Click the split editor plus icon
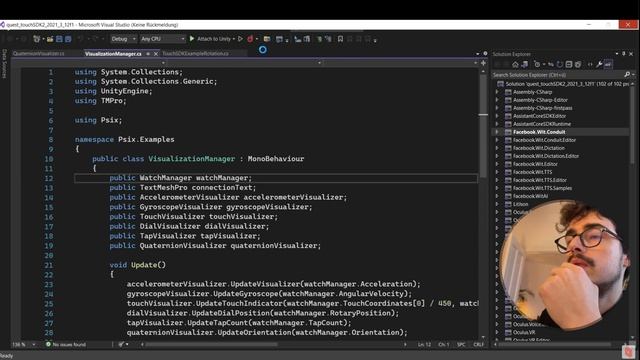 click(x=483, y=63)
